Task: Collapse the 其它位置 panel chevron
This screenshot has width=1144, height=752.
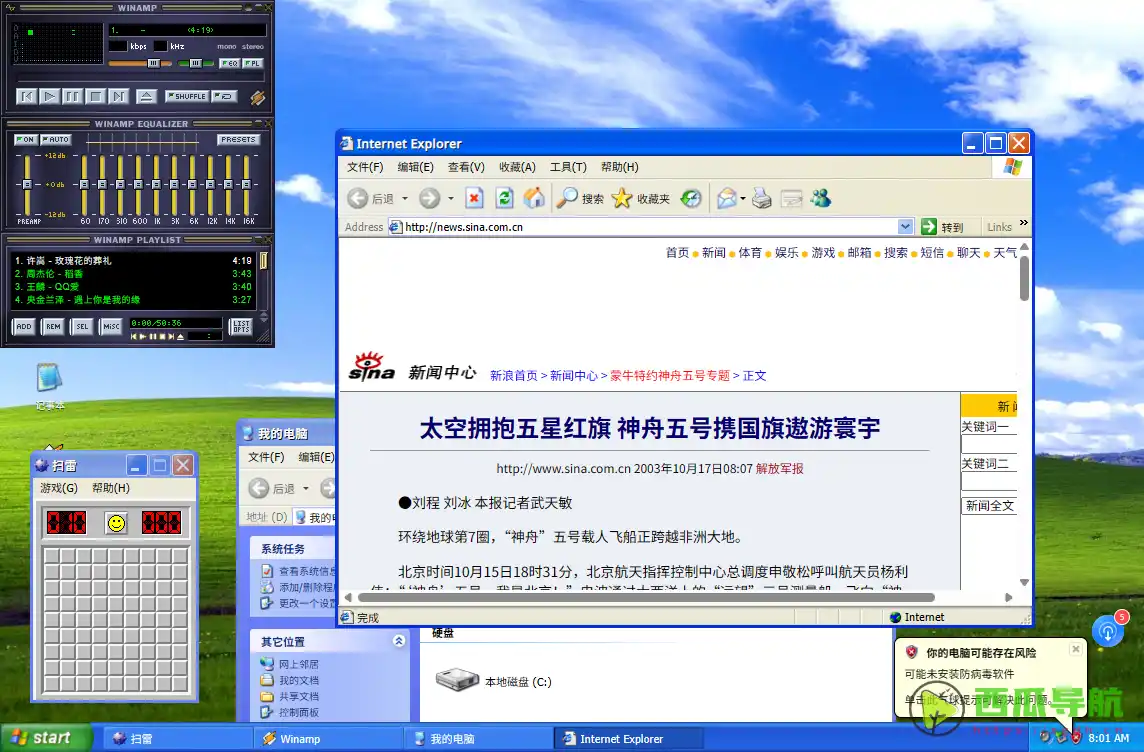Action: coord(399,640)
